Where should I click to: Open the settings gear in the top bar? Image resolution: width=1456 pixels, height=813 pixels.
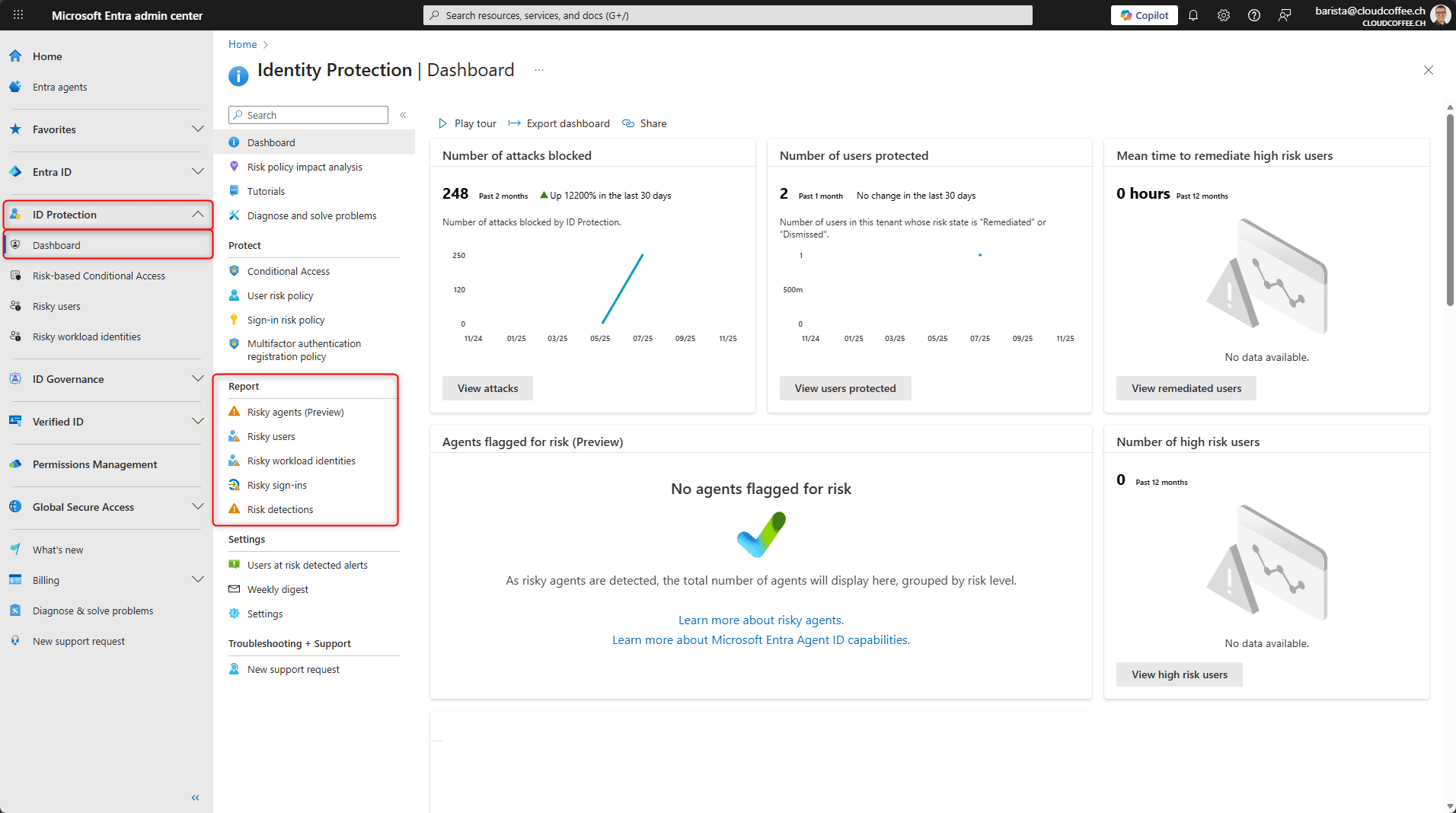pyautogui.click(x=1224, y=15)
